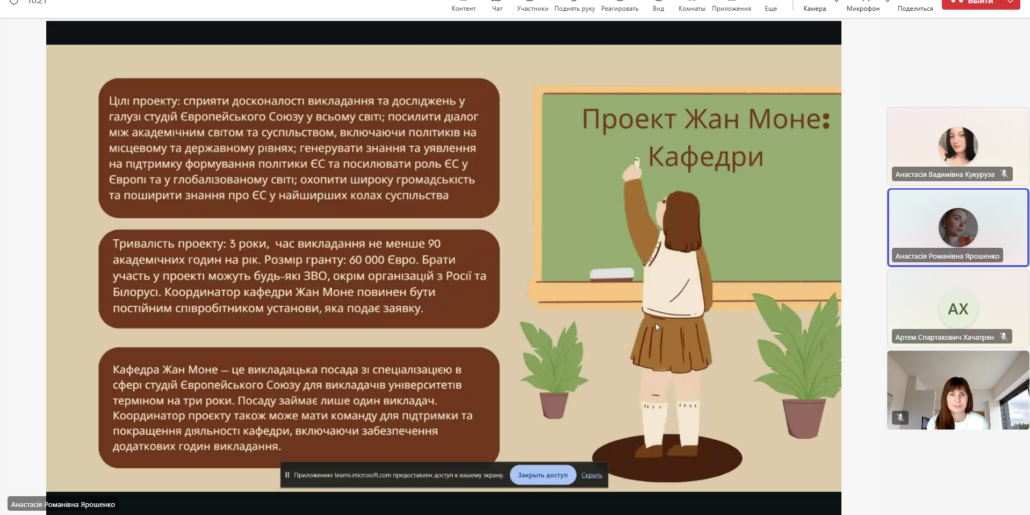Select Артем Спартакович Хачатрян participant tile

point(958,309)
